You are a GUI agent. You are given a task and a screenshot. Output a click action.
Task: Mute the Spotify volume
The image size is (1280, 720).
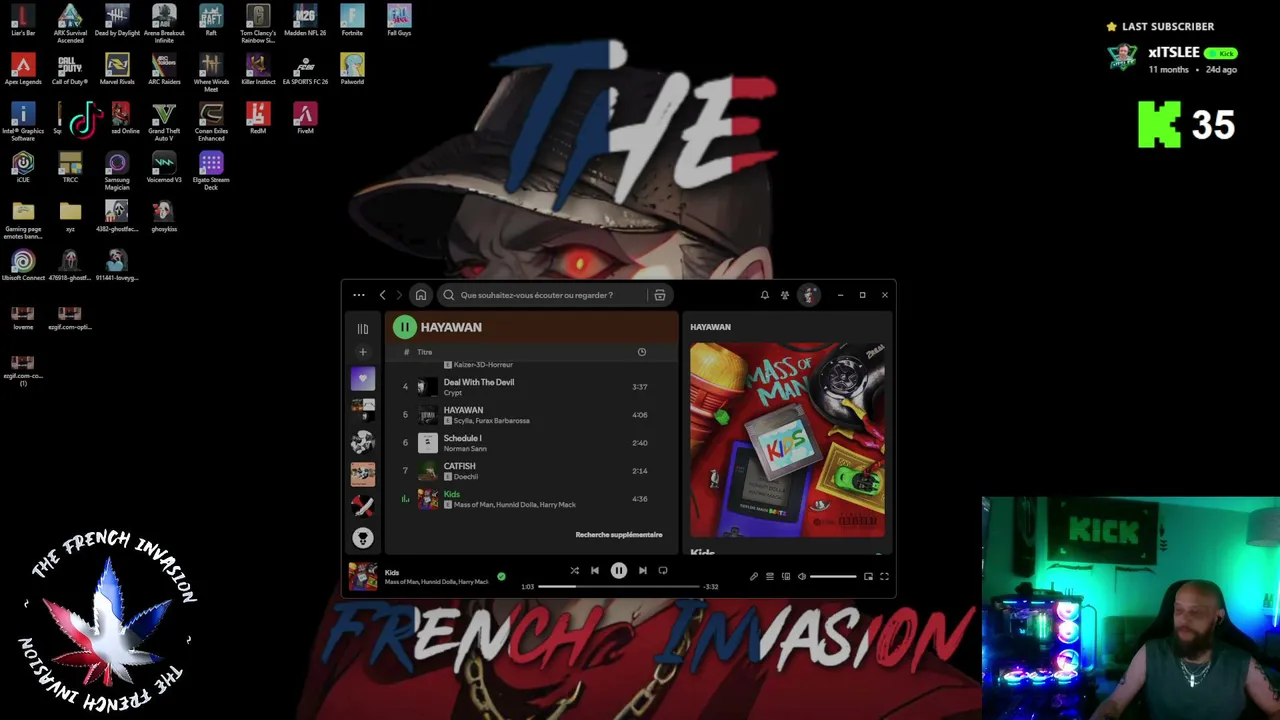pyautogui.click(x=801, y=577)
